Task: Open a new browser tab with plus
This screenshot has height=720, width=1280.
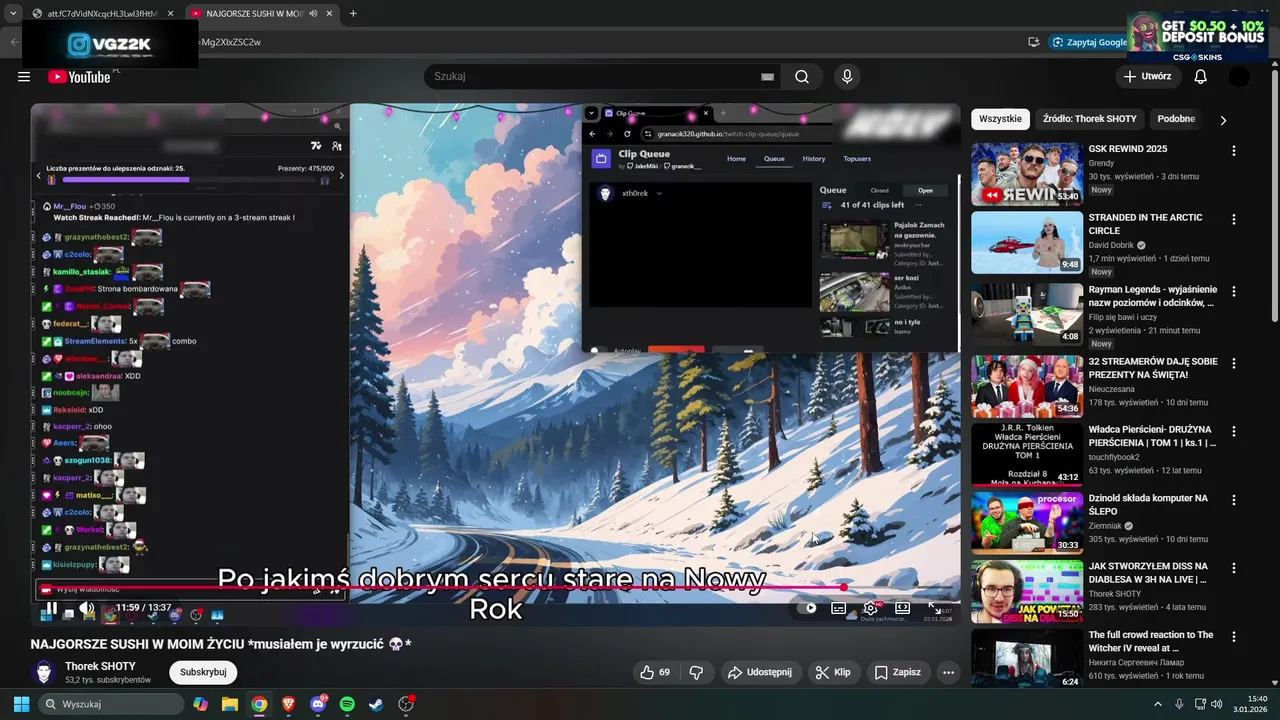Action: coord(353,14)
